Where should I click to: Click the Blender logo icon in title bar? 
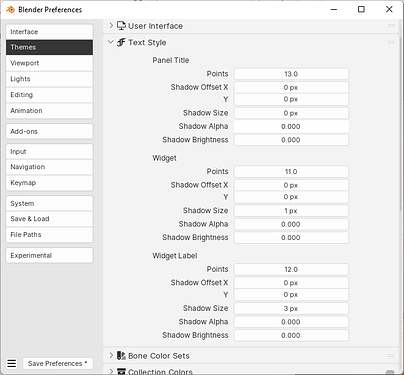pyautogui.click(x=10, y=9)
